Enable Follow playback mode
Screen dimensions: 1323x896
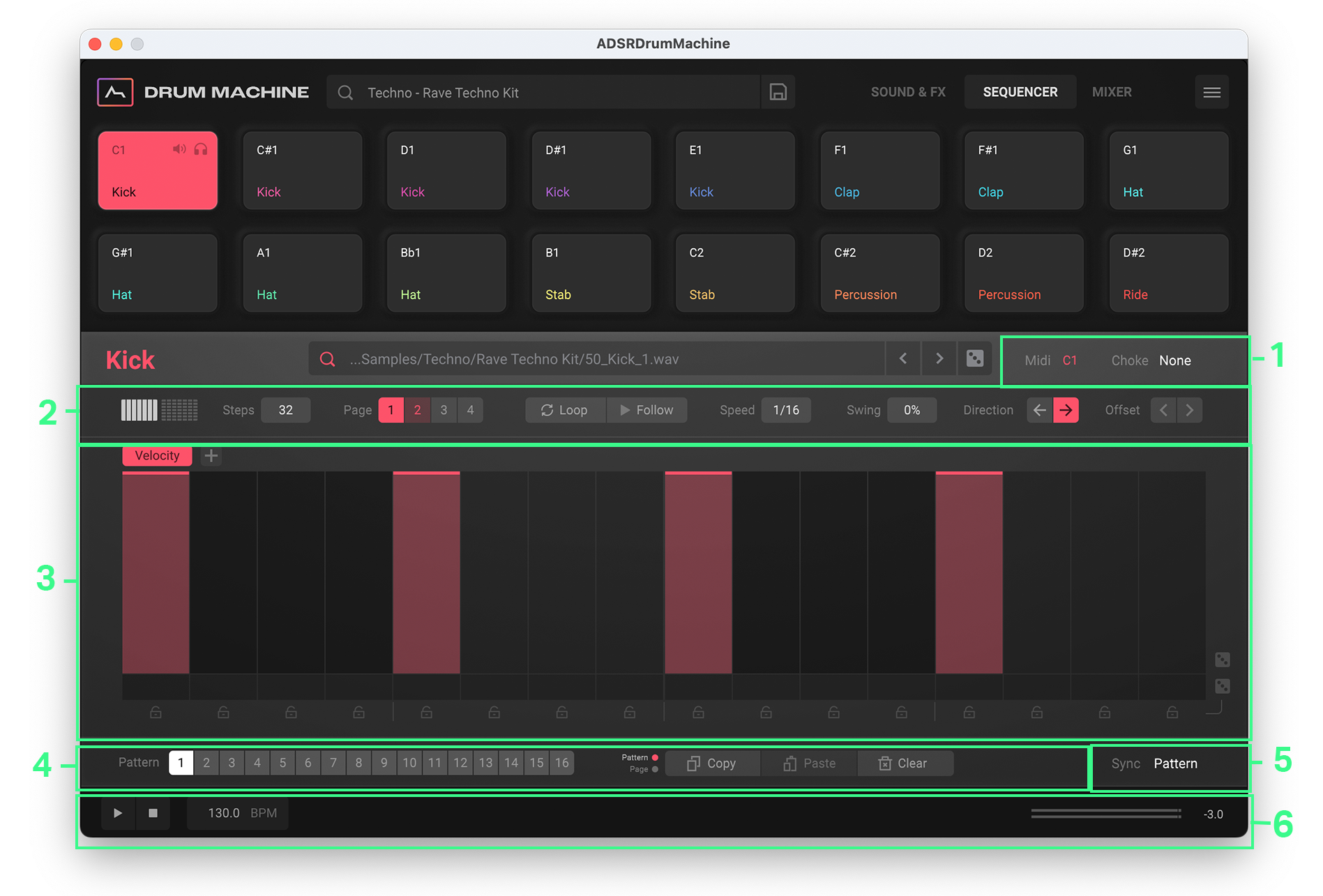[x=647, y=410]
